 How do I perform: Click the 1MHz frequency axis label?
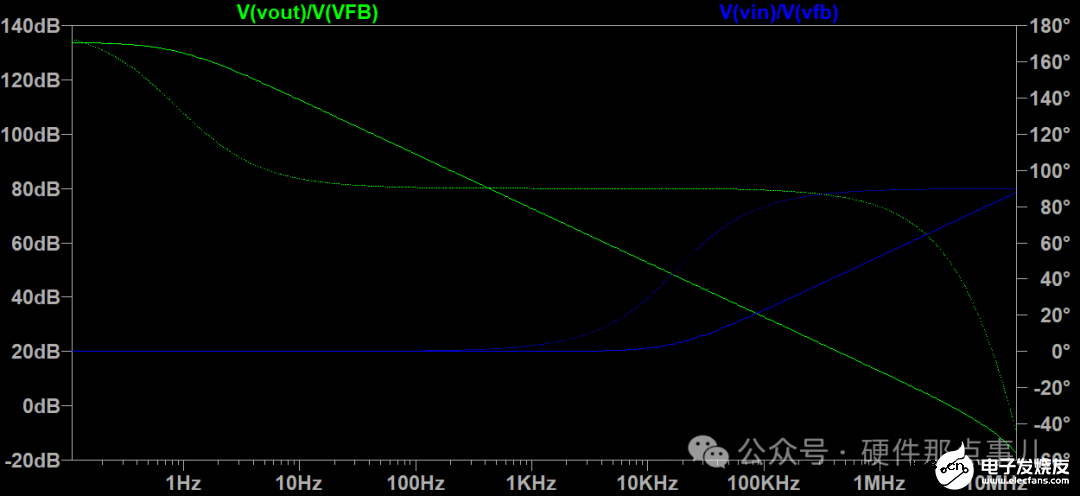pyautogui.click(x=879, y=483)
